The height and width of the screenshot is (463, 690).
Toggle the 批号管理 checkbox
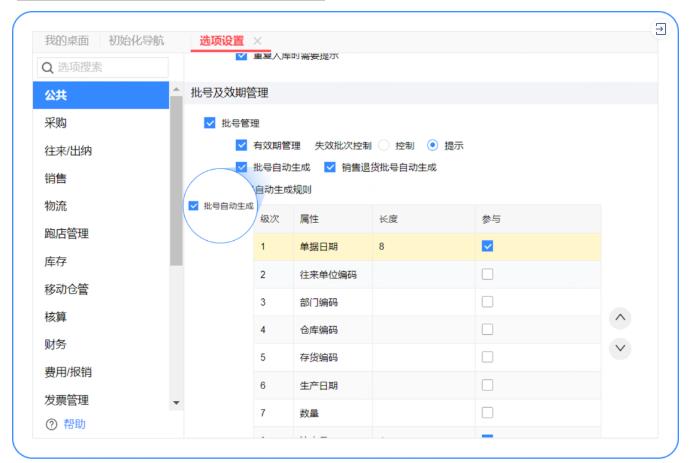[209, 123]
